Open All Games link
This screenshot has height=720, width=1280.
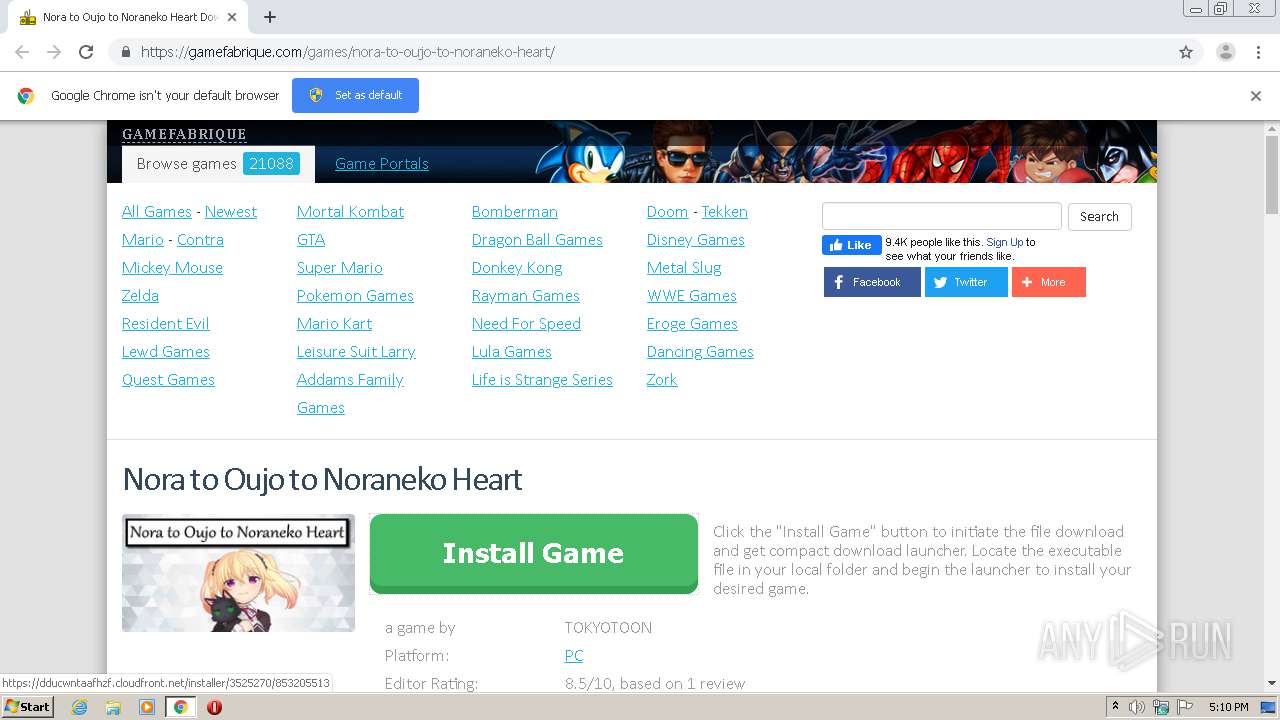[x=157, y=212]
